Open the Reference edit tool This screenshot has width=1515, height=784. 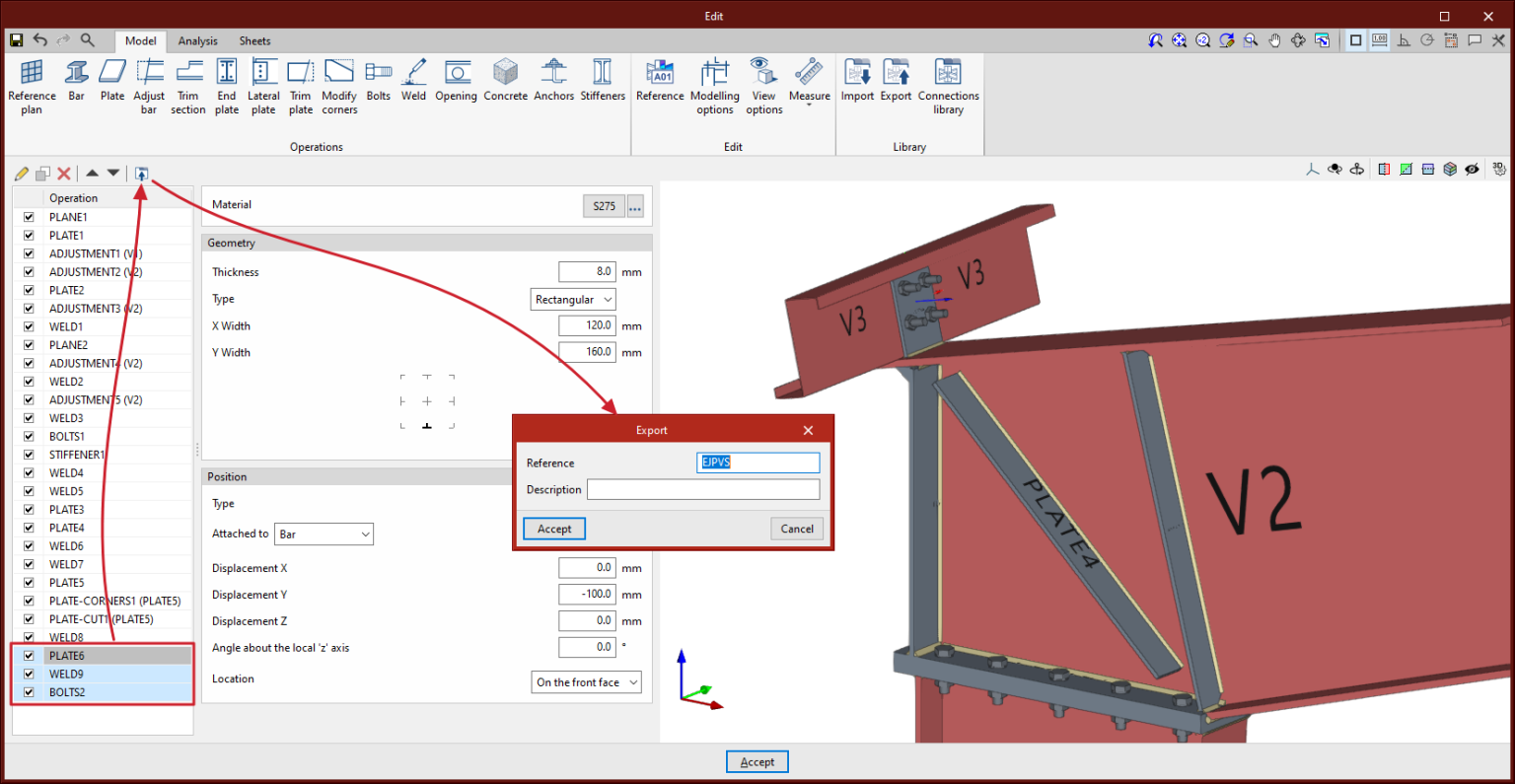click(x=660, y=81)
